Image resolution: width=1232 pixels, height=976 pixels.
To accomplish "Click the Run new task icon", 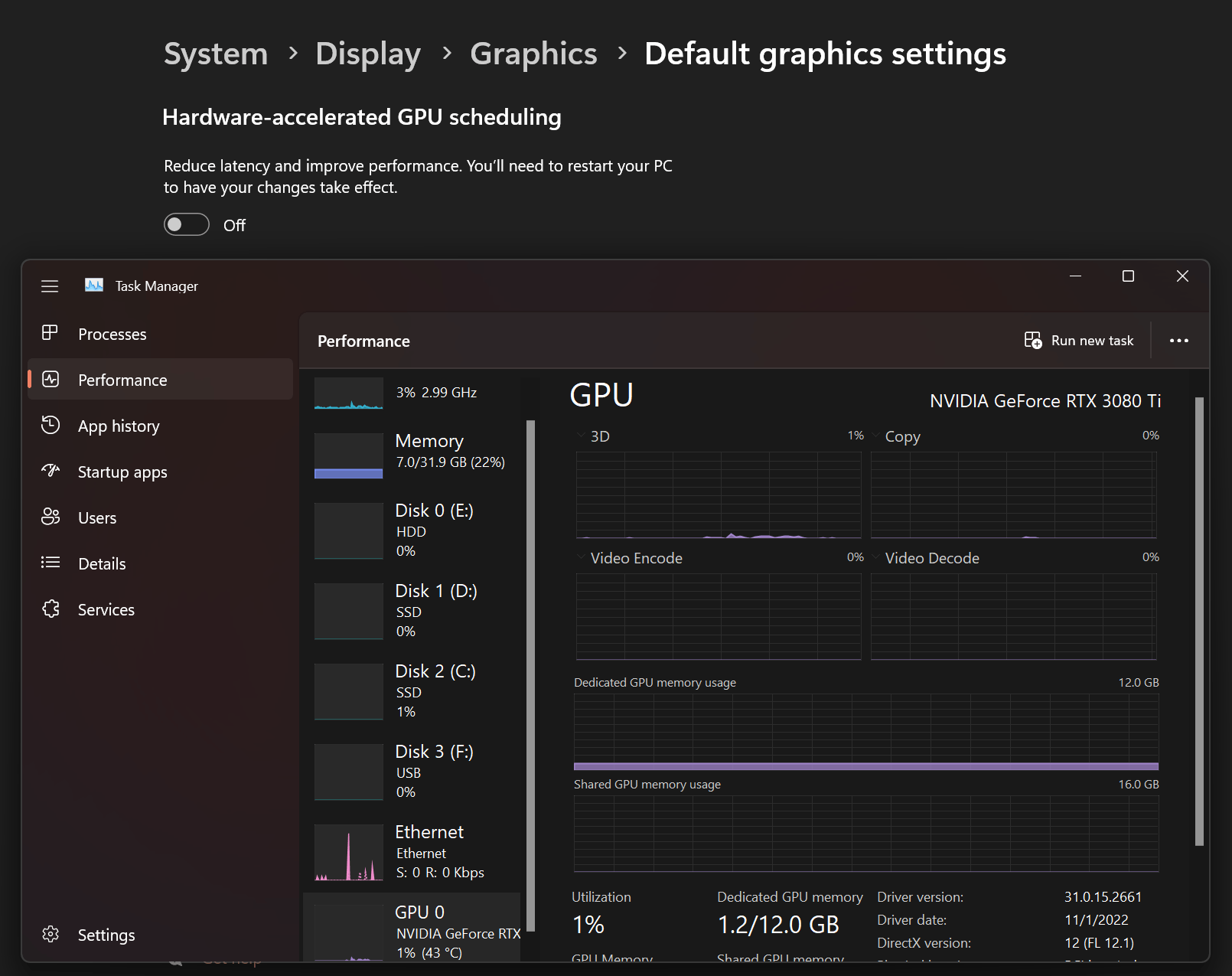I will pos(1033,340).
